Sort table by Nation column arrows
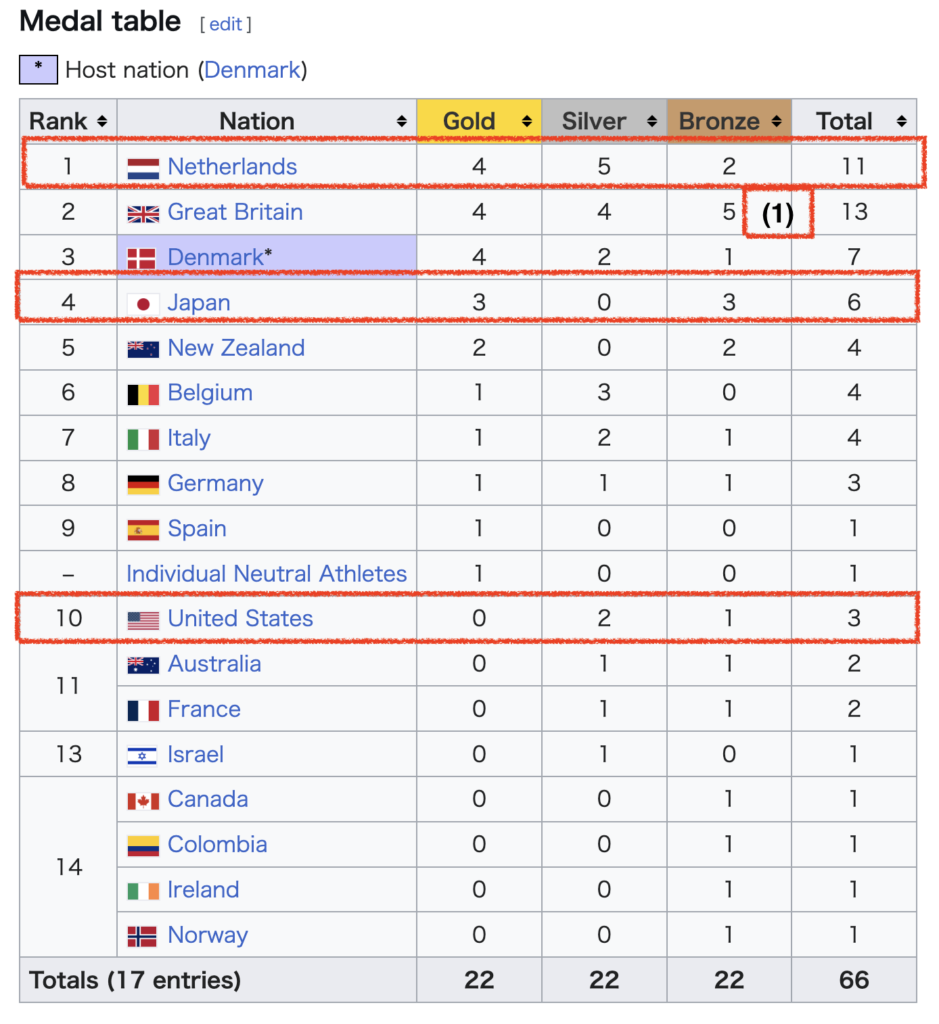The width and height of the screenshot is (939, 1024). 402,122
